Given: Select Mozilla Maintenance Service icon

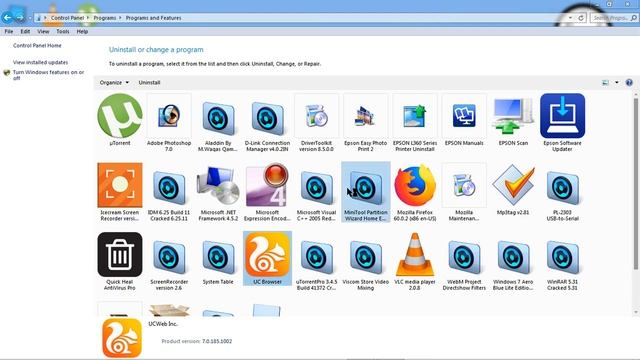Looking at the screenshot, I should 464,185.
